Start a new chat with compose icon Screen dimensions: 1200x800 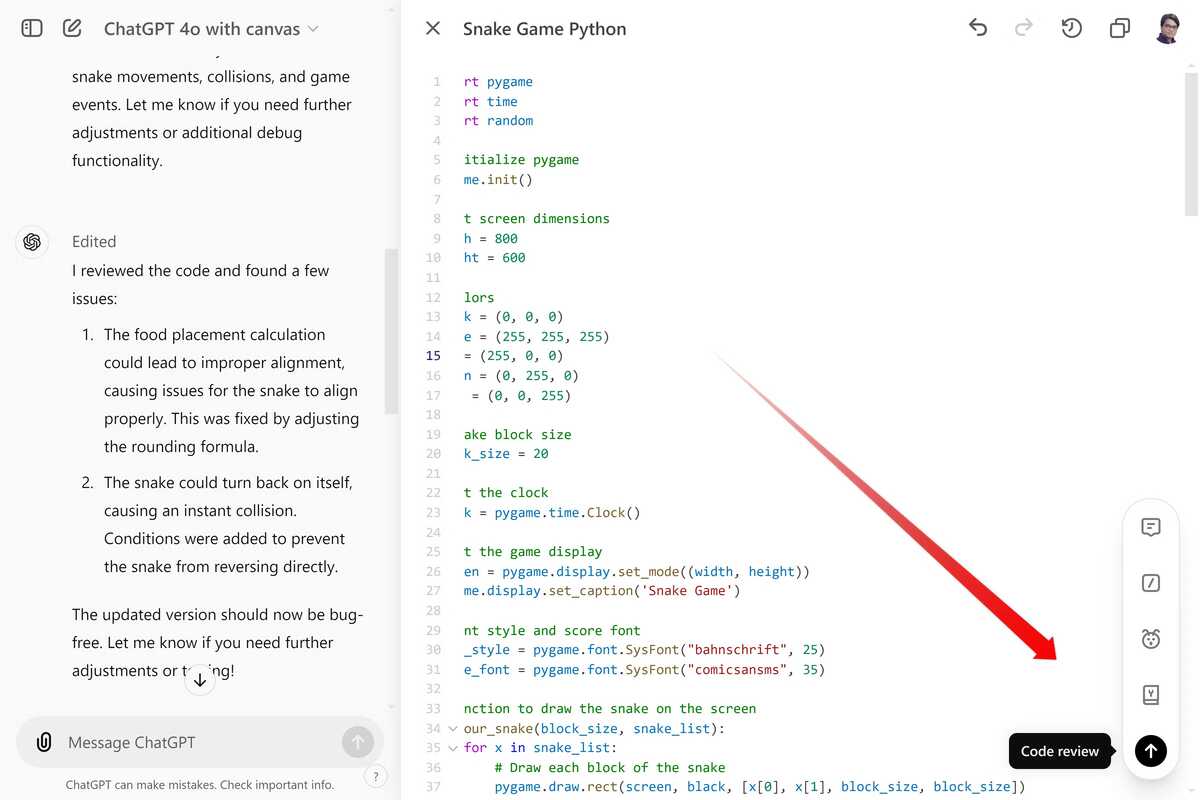pyautogui.click(x=72, y=28)
